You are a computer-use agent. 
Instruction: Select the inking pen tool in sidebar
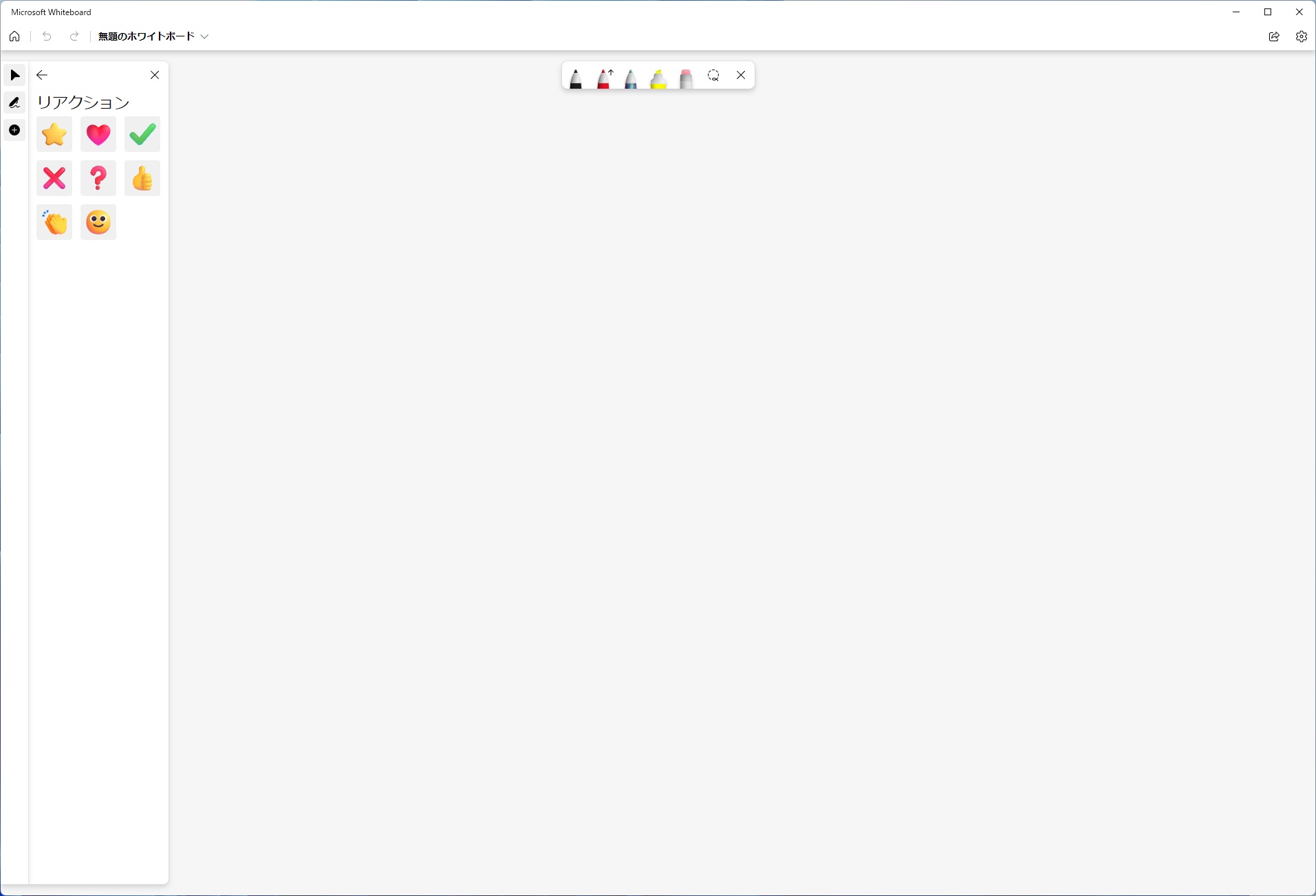(x=14, y=102)
